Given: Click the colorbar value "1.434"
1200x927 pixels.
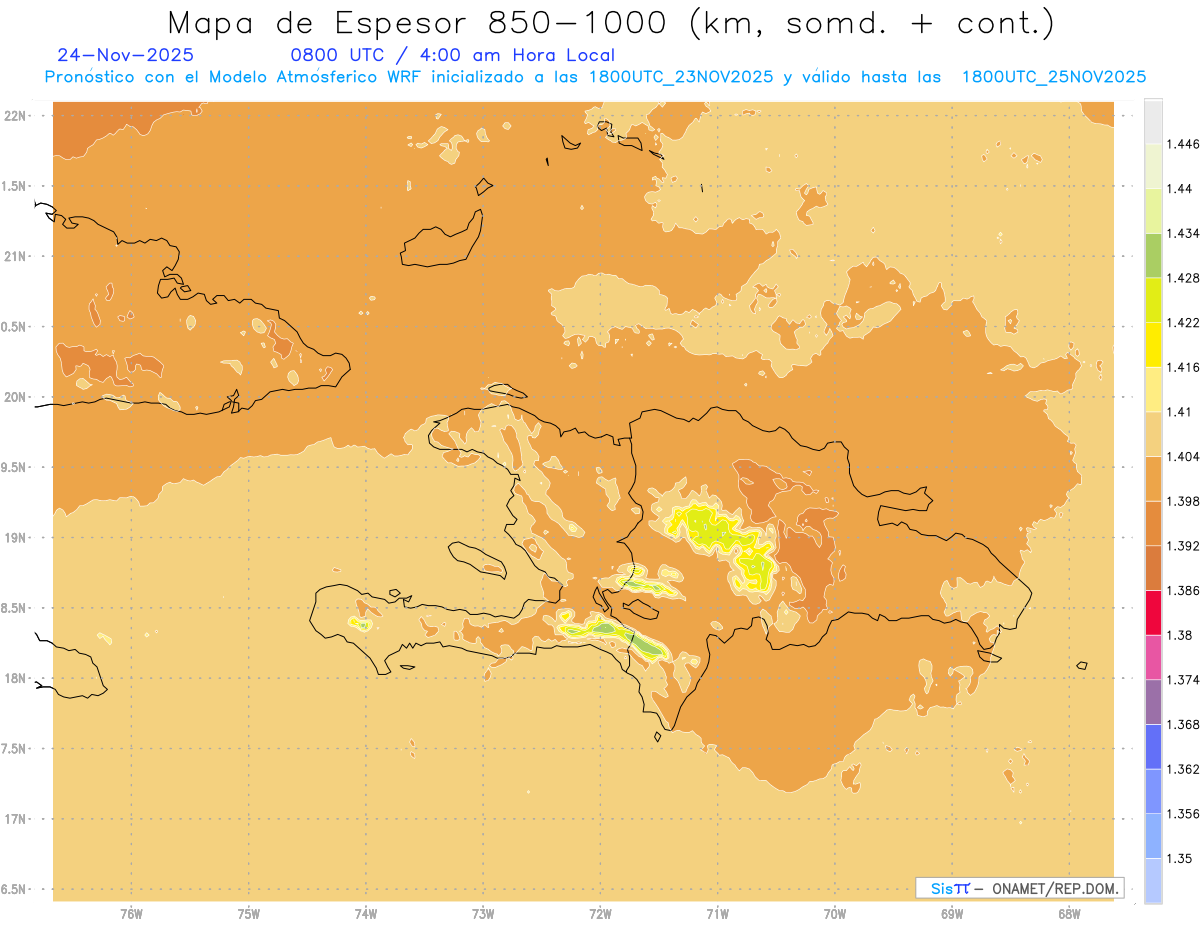Looking at the screenshot, I should pyautogui.click(x=1185, y=233).
